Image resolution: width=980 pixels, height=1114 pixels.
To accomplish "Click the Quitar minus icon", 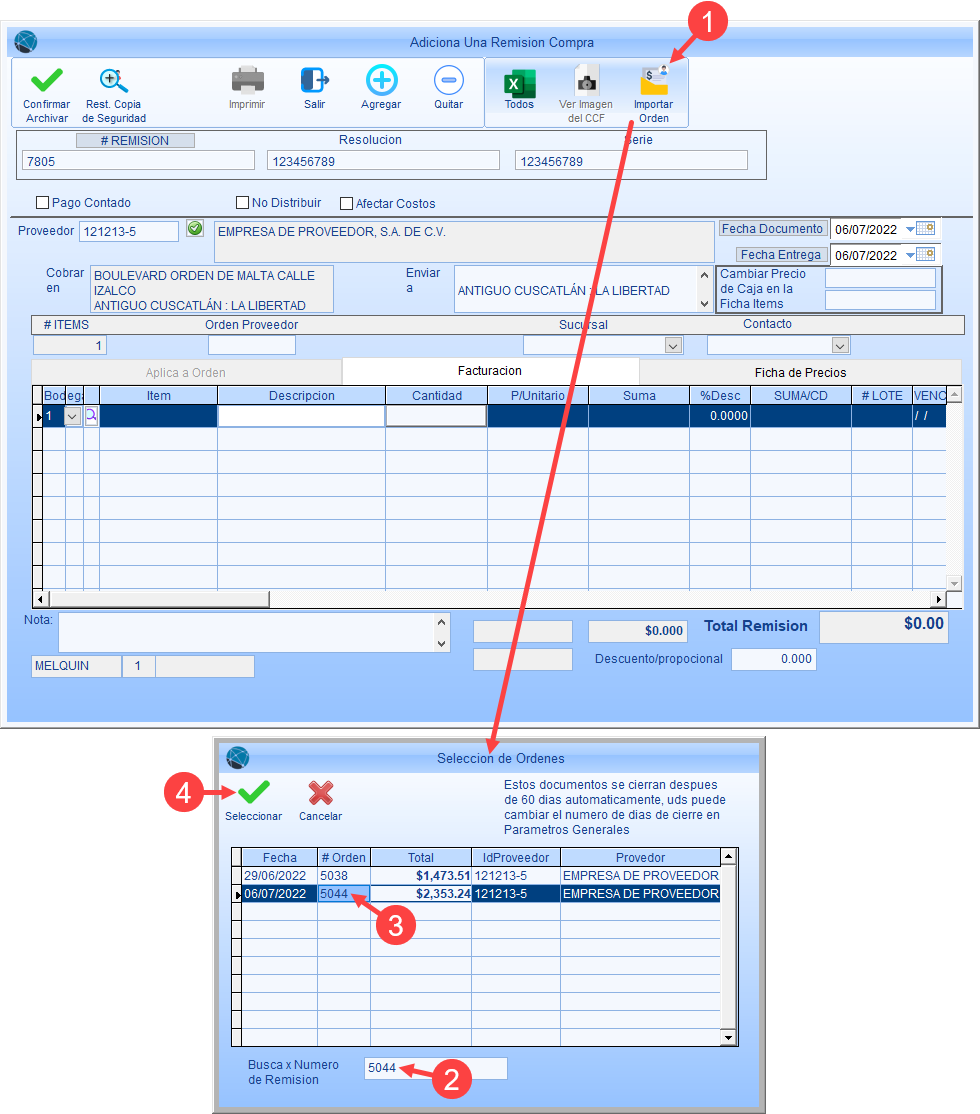I will tap(448, 80).
